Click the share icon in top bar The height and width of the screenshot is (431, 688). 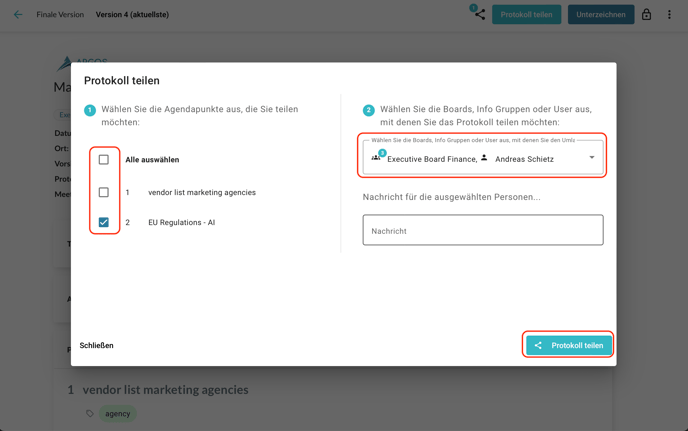[479, 15]
